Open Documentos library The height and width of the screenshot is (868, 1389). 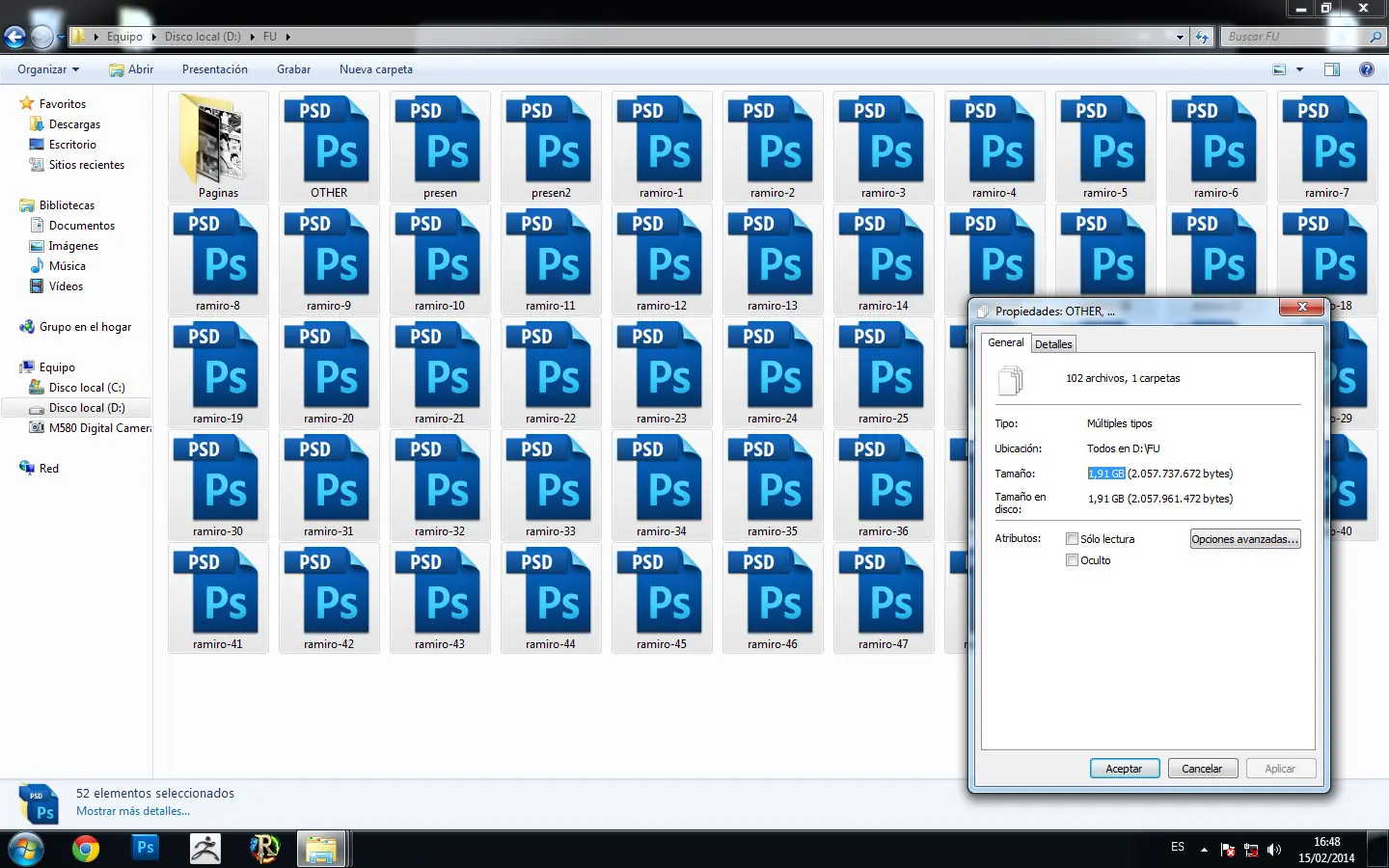click(82, 226)
